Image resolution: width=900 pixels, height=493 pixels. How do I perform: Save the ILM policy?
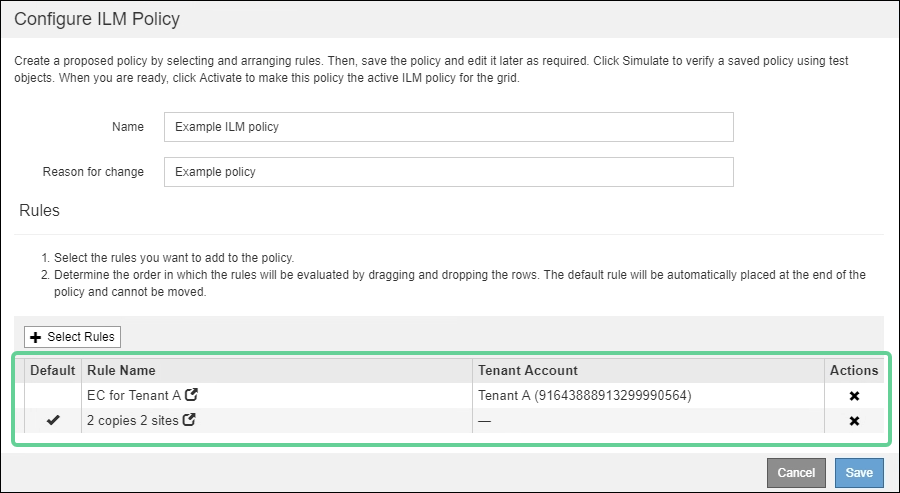859,473
